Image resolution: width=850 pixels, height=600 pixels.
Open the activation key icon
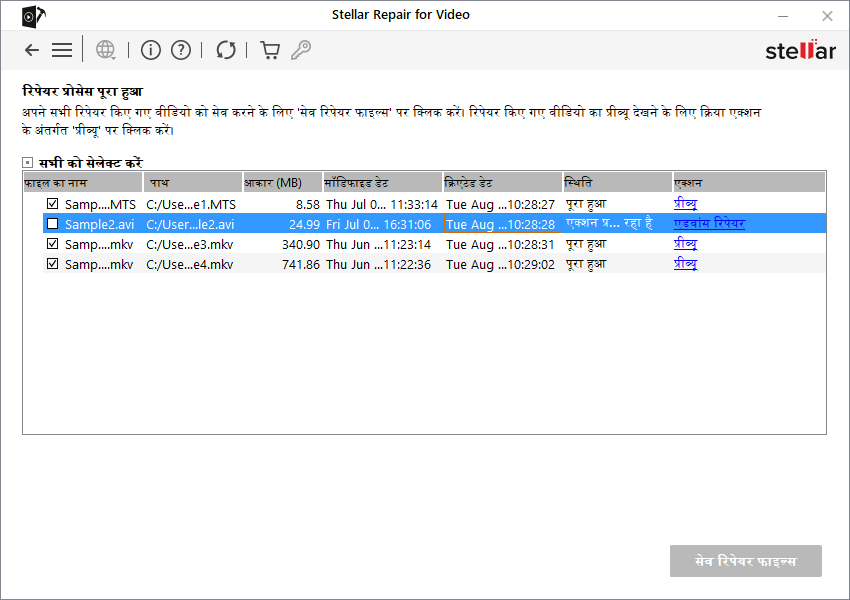[301, 50]
